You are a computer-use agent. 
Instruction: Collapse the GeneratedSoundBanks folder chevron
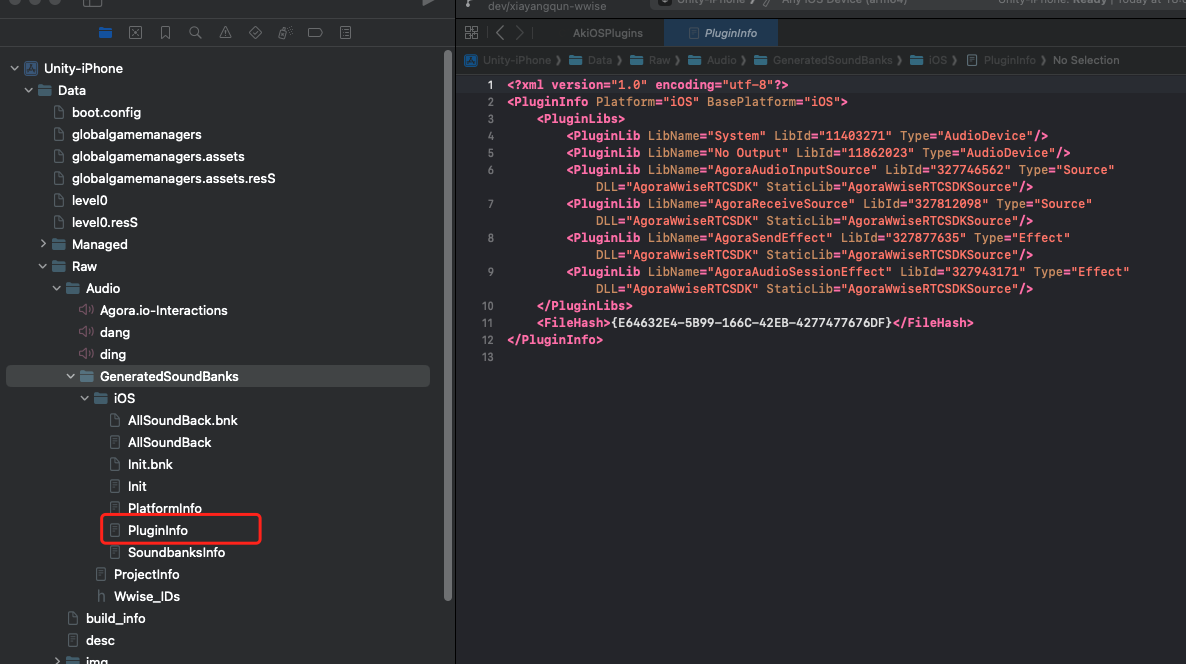pos(70,376)
